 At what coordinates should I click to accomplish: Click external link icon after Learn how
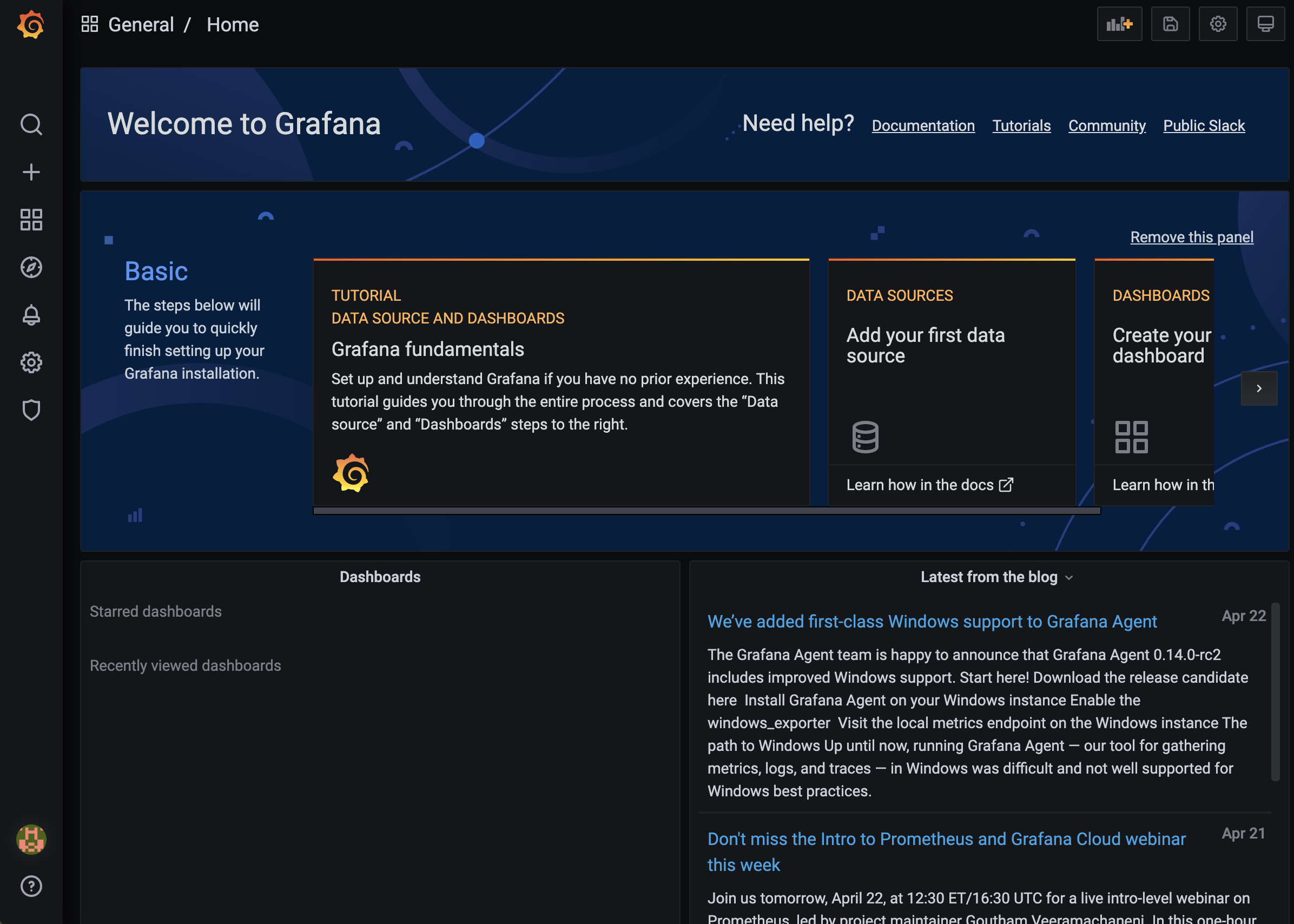point(1006,485)
